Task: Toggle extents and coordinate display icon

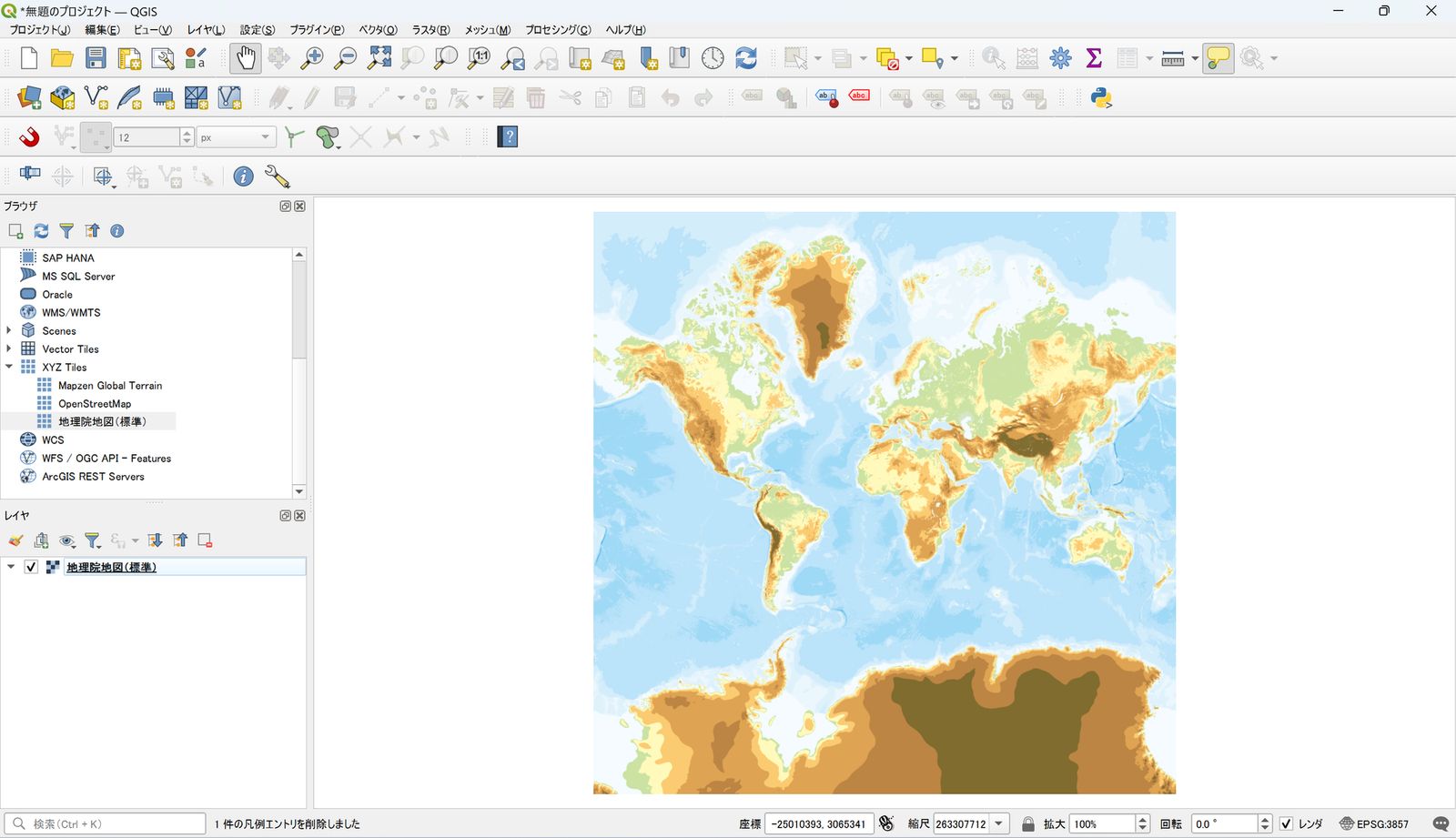Action: 887,823
